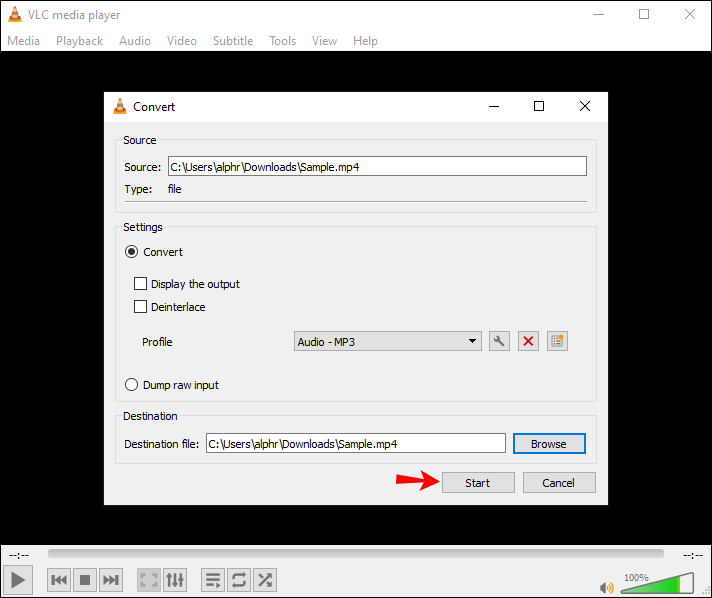Viewport: 712px width, 598px height.
Task: Open the Subtitle menu
Action: click(x=233, y=41)
